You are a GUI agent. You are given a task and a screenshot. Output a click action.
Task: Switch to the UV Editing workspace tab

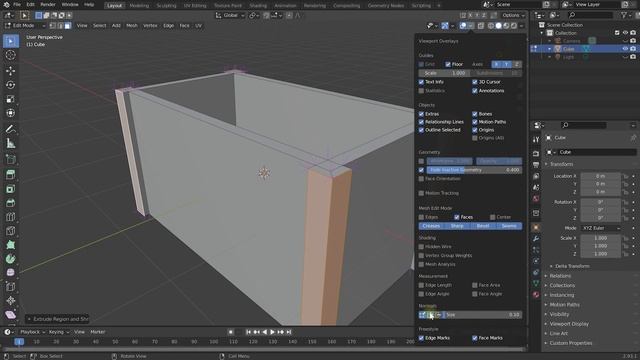click(195, 6)
